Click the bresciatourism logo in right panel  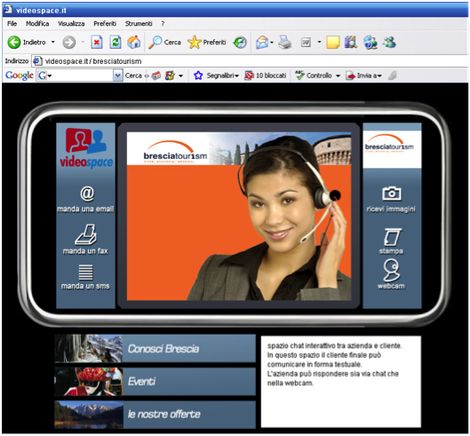tap(389, 144)
